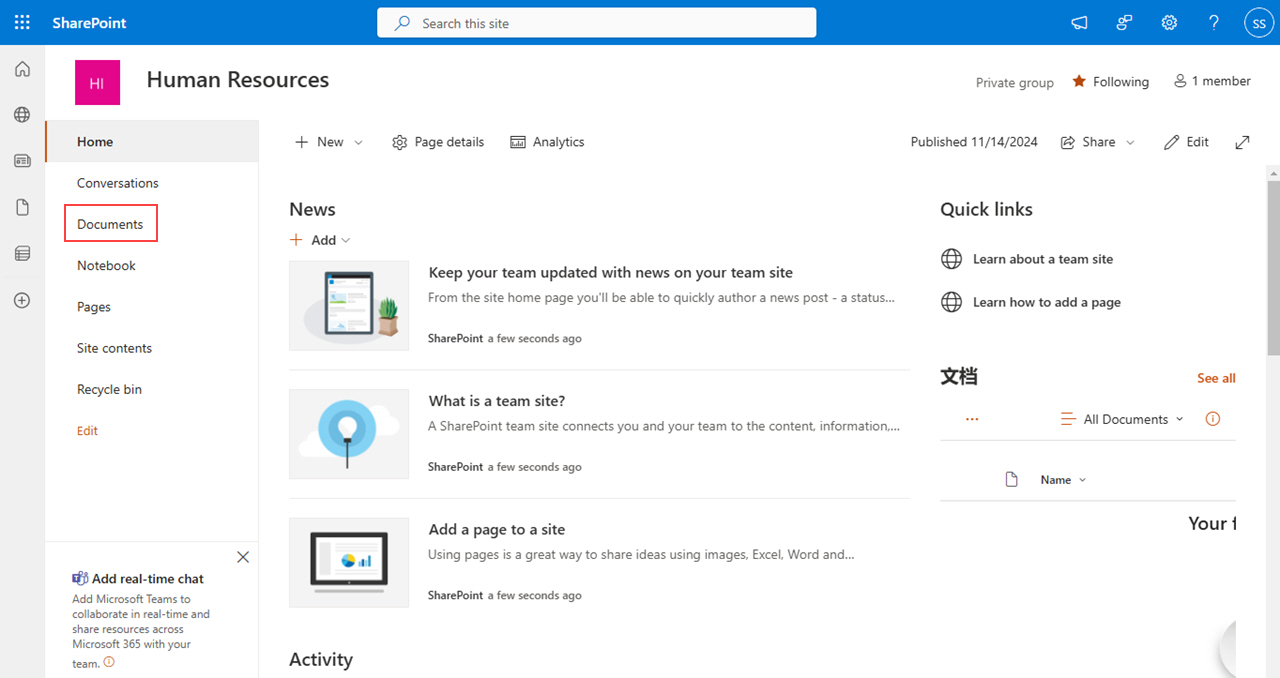The image size is (1280, 678).
Task: Click the Teams icon in chat promo
Action: tap(80, 578)
